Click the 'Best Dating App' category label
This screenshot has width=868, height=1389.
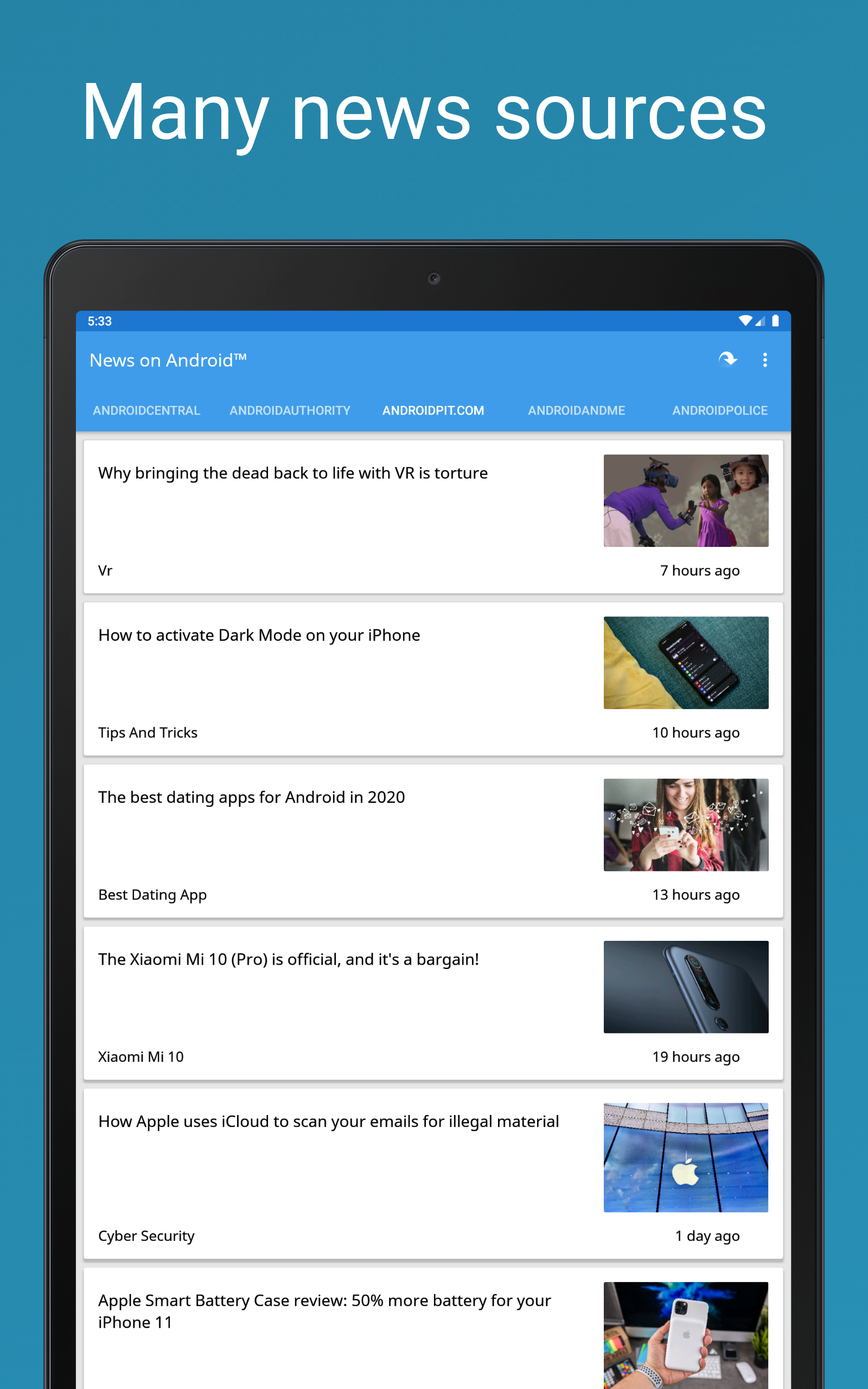point(152,895)
